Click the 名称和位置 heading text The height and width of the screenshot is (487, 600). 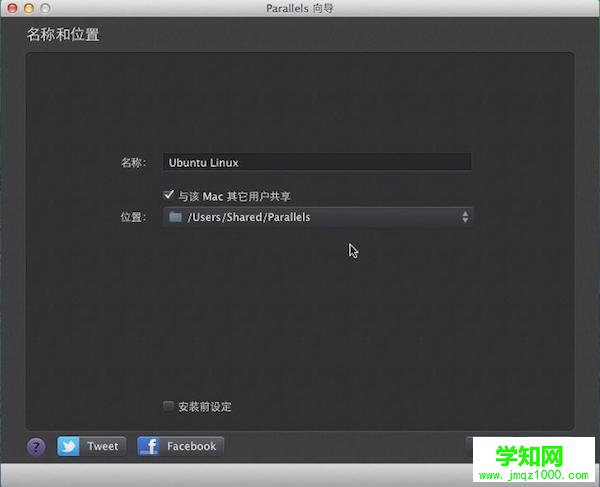click(x=63, y=34)
